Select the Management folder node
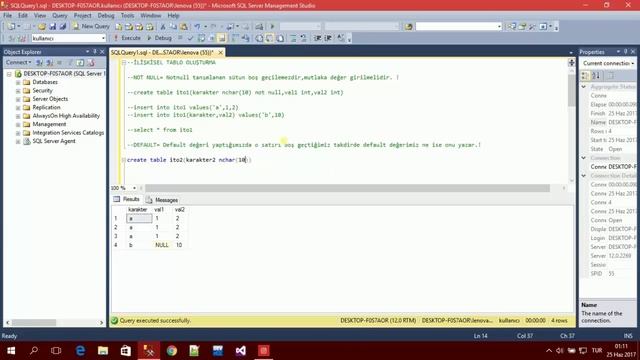This screenshot has height=360, width=640. point(49,124)
